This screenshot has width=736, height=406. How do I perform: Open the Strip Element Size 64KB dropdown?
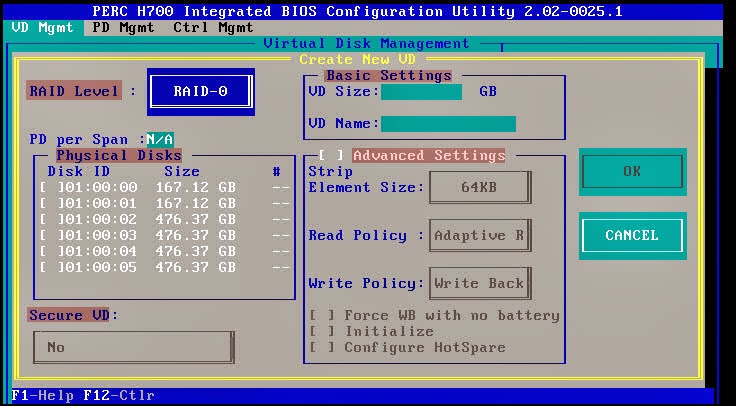tap(480, 187)
